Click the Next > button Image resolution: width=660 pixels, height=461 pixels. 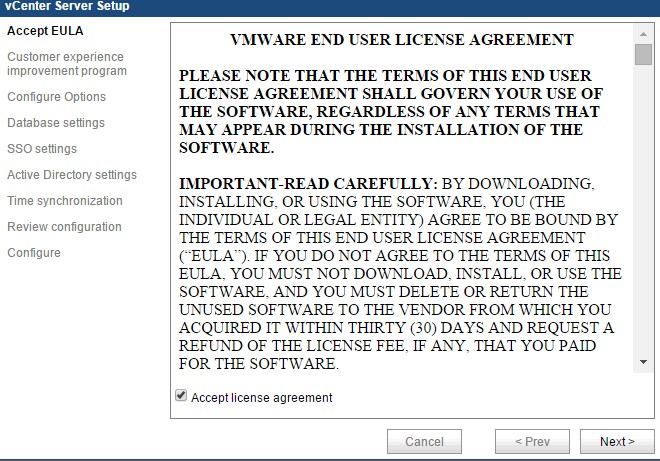point(617,442)
